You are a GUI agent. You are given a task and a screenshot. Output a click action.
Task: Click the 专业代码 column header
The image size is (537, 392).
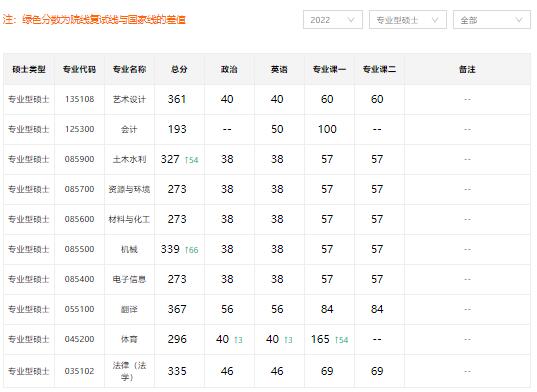pyautogui.click(x=79, y=69)
